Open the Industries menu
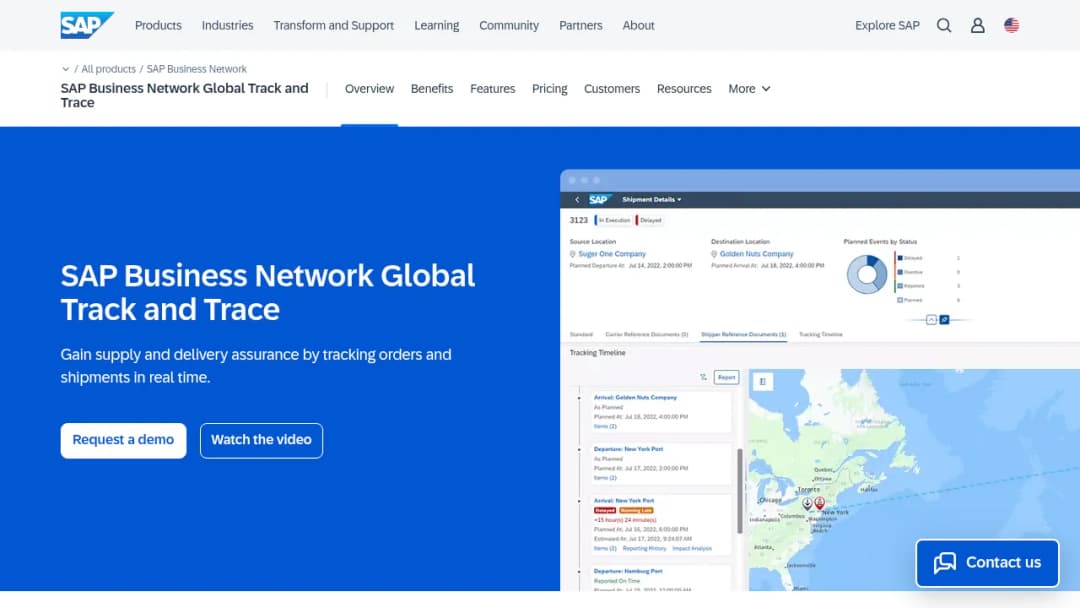The image size is (1080, 608). pyautogui.click(x=227, y=25)
